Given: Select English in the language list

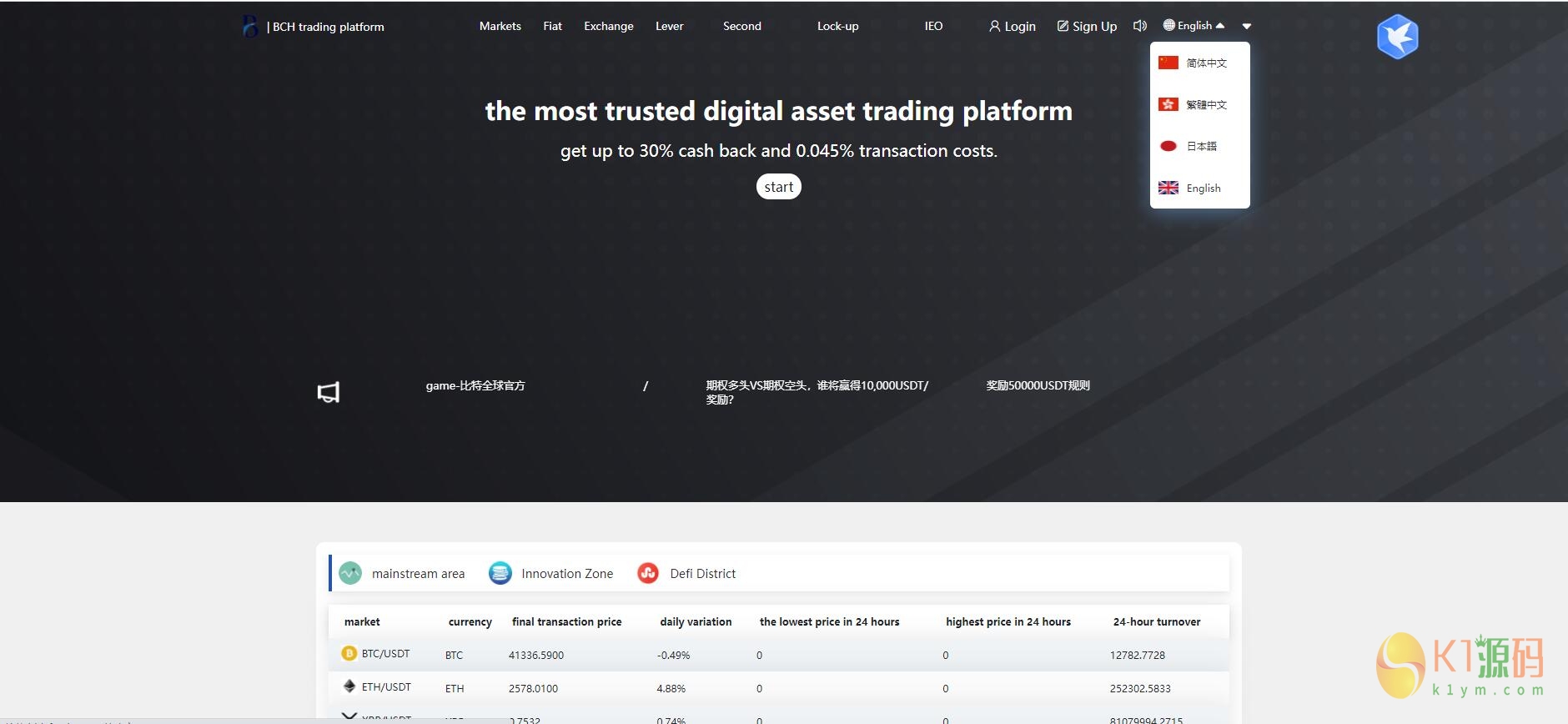Looking at the screenshot, I should tap(1200, 188).
